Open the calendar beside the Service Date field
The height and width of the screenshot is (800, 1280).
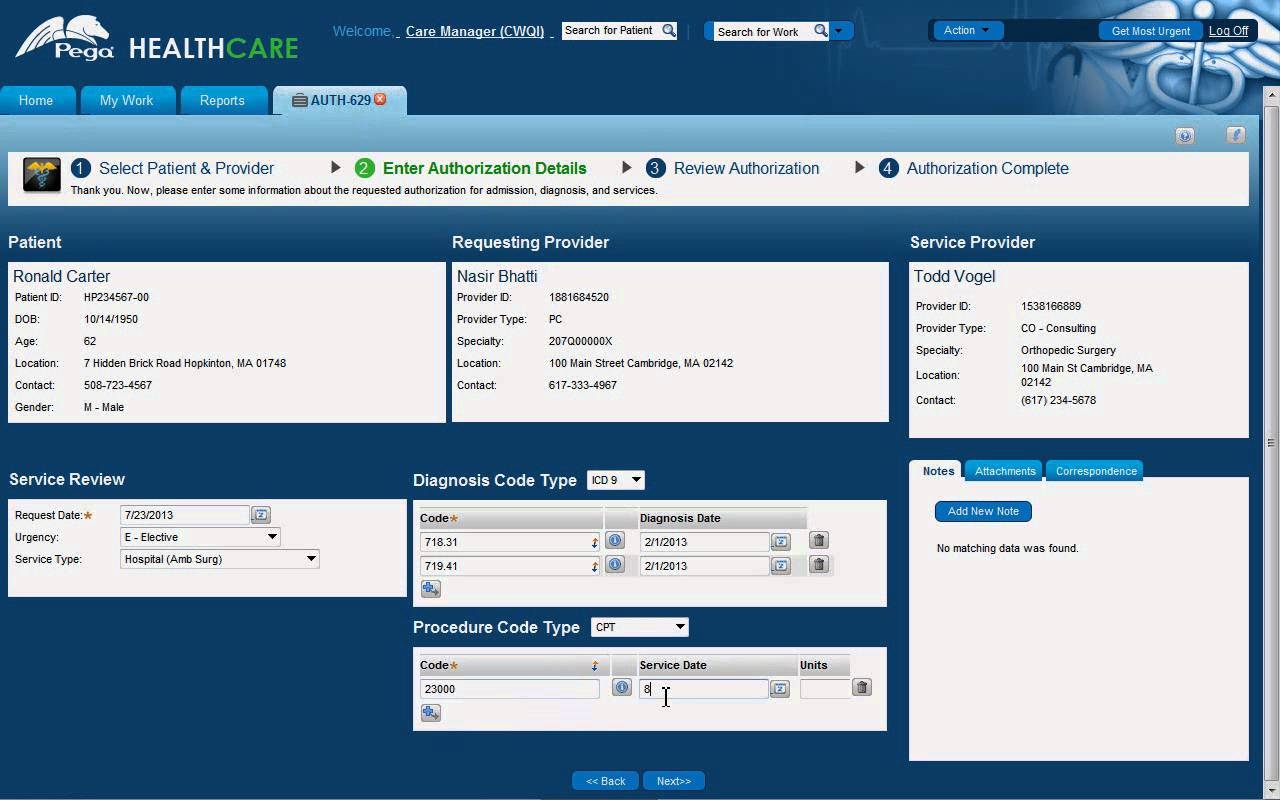[780, 687]
